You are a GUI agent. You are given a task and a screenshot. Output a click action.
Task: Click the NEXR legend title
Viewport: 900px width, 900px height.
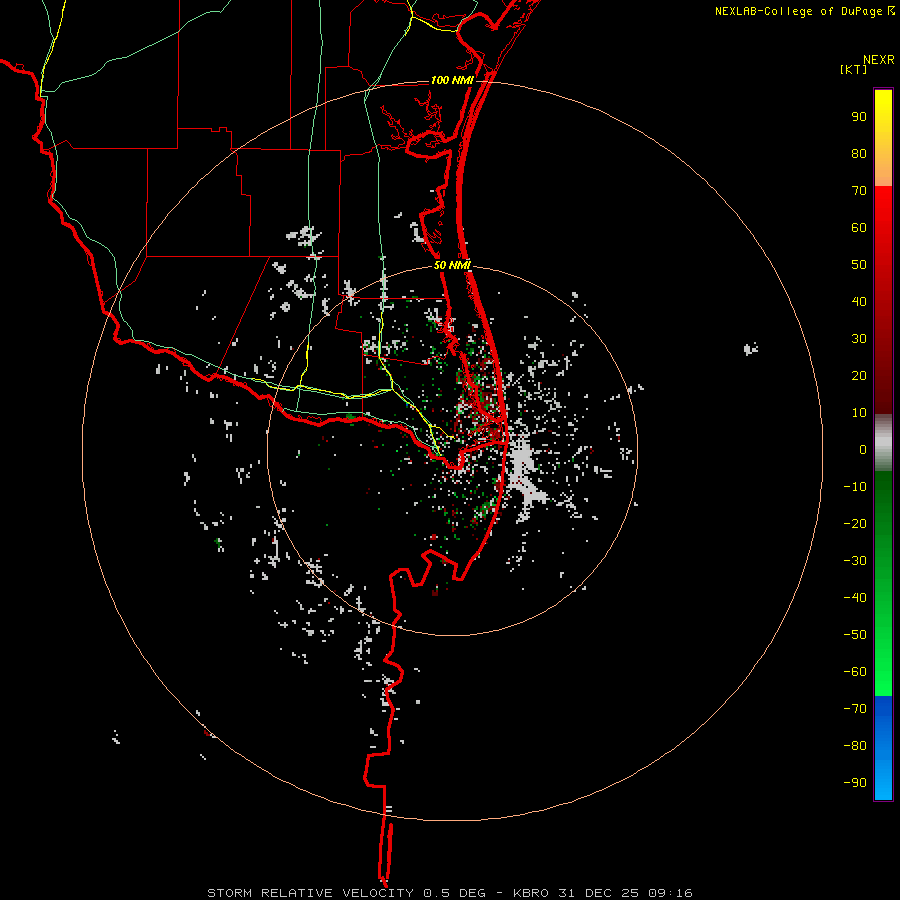tap(878, 60)
